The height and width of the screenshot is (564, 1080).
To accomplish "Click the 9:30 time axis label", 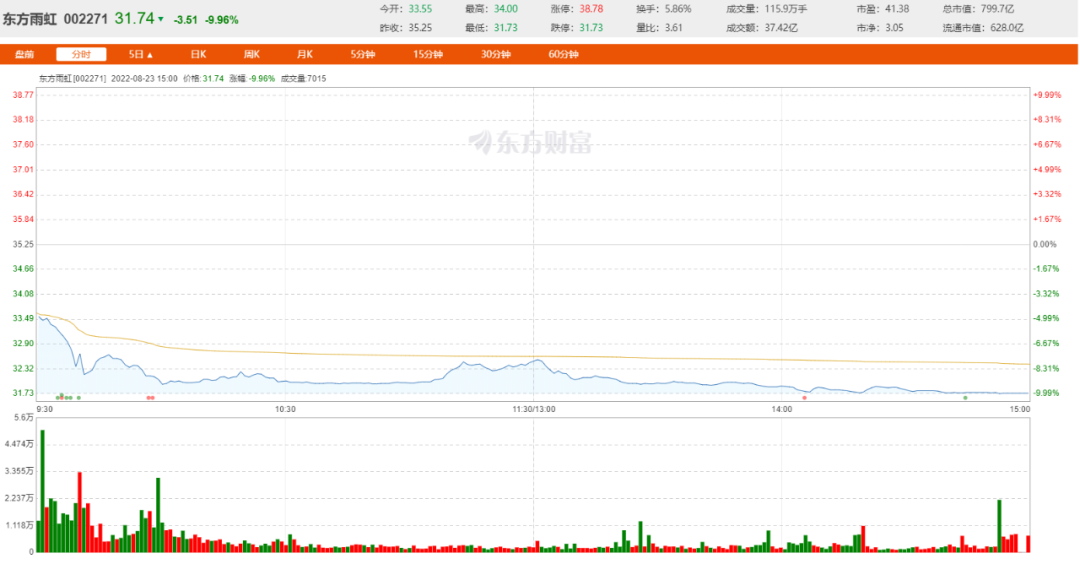I will 45,409.
